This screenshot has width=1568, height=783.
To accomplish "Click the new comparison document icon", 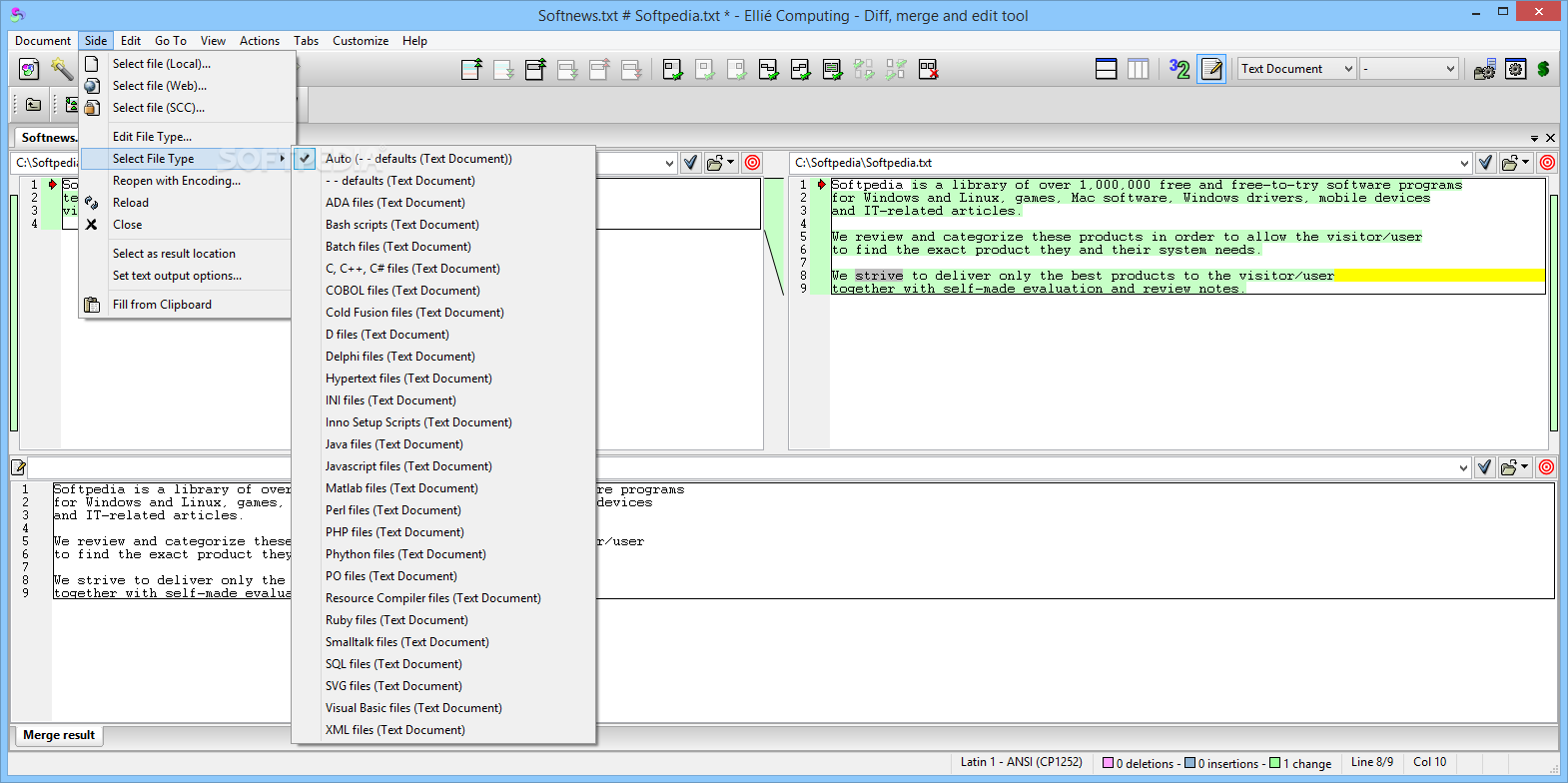I will [29, 69].
